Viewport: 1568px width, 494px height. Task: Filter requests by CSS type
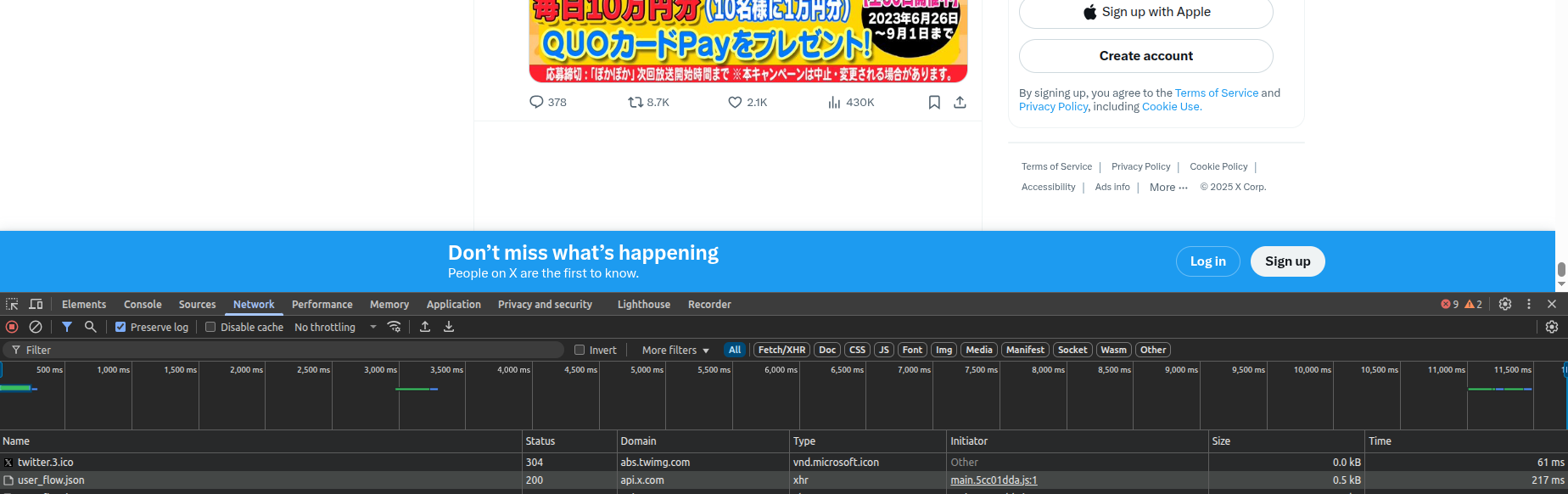pos(858,350)
